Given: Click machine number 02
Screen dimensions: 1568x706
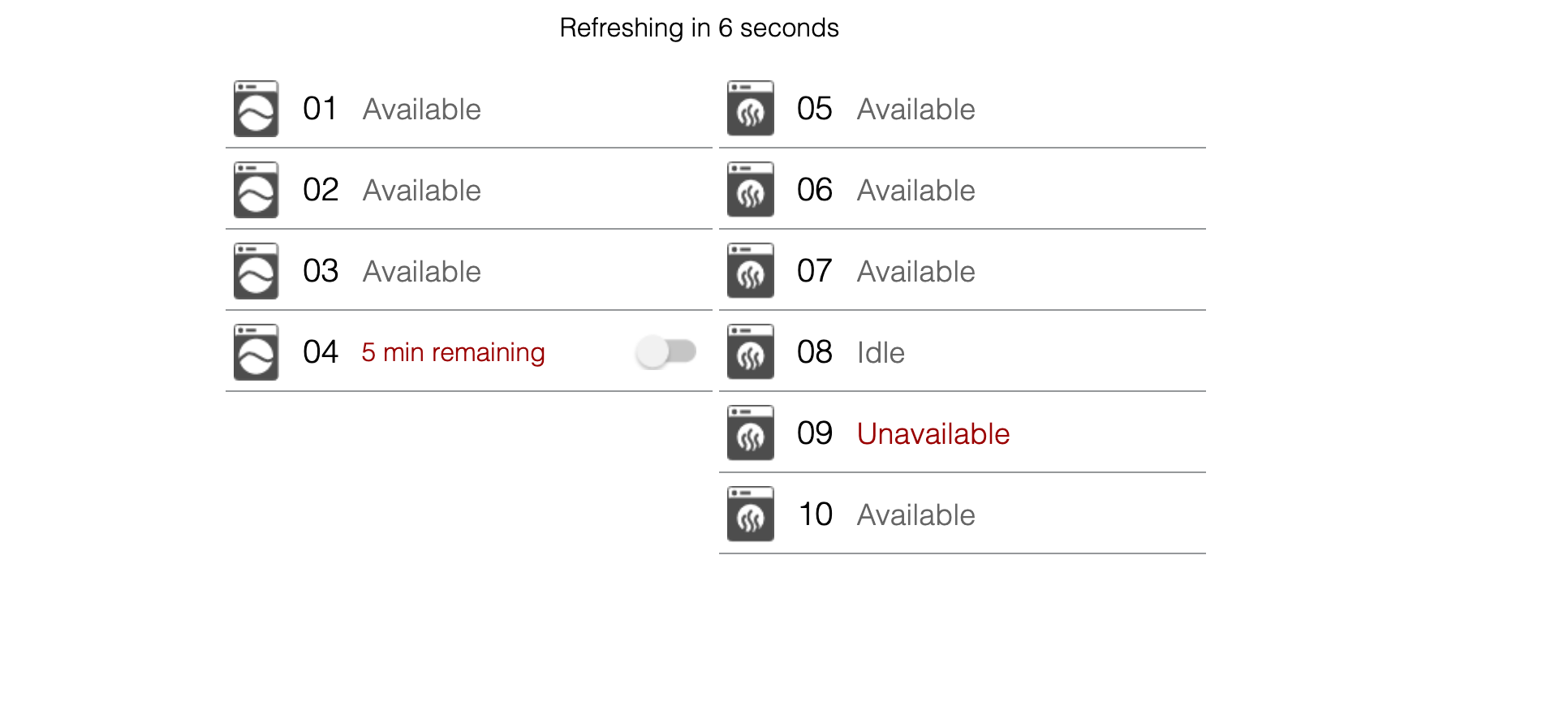Looking at the screenshot, I should coord(321,190).
